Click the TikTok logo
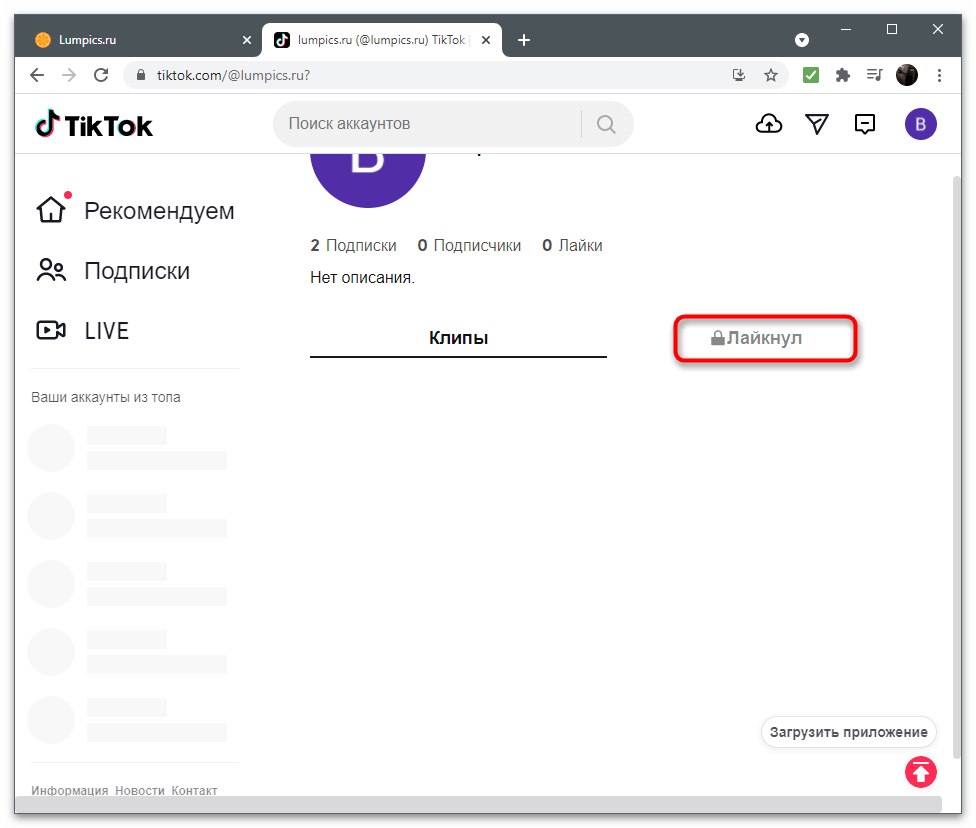Image resolution: width=976 pixels, height=828 pixels. (x=94, y=125)
